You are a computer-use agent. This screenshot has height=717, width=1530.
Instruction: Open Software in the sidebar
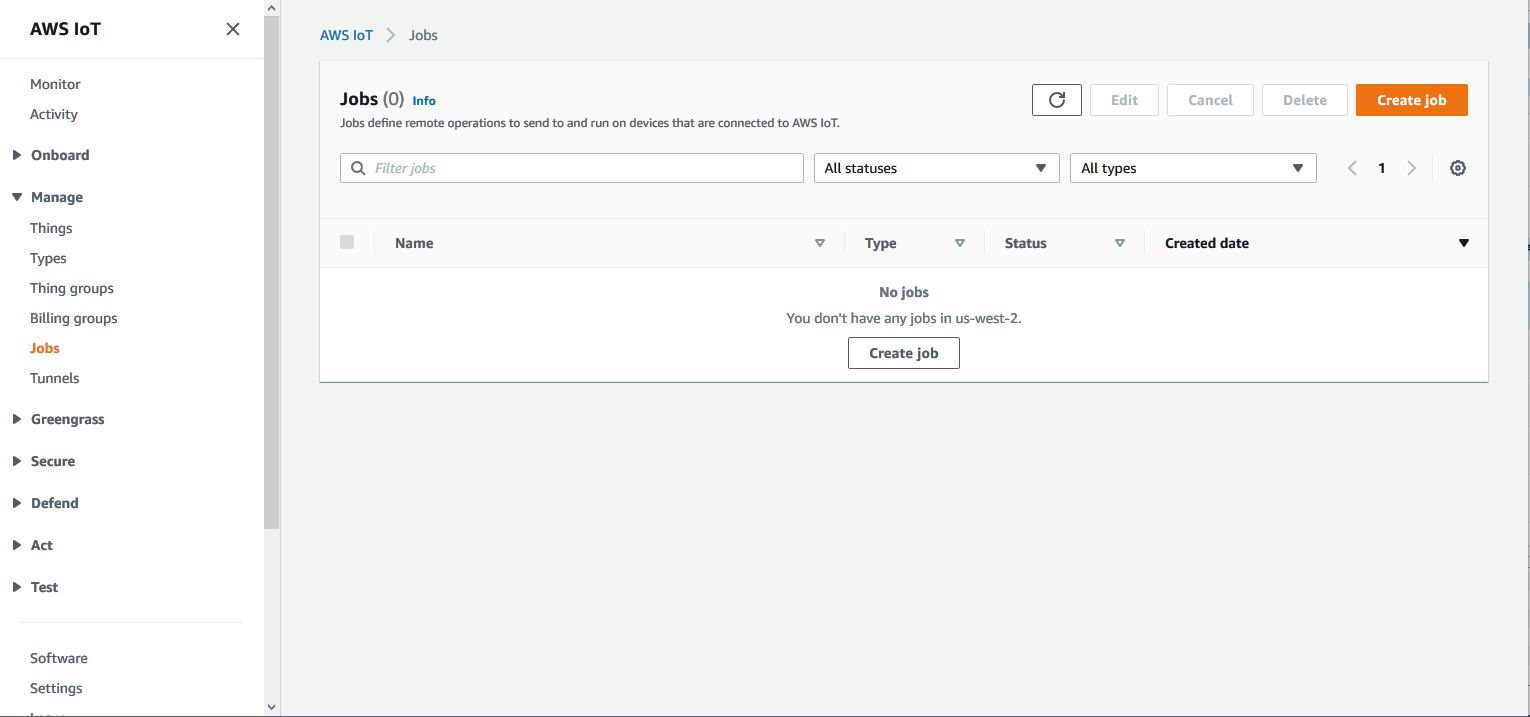[x=59, y=658]
